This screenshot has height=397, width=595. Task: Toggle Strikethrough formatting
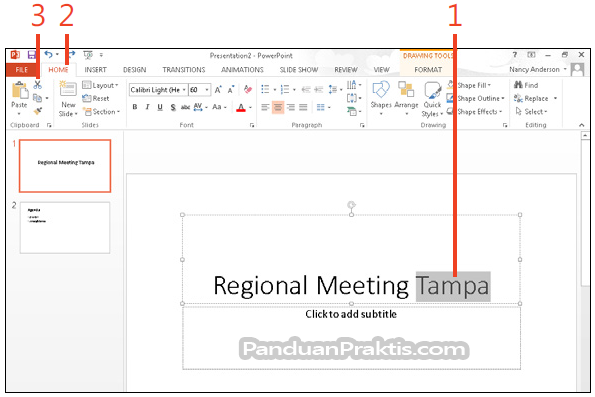(185, 107)
